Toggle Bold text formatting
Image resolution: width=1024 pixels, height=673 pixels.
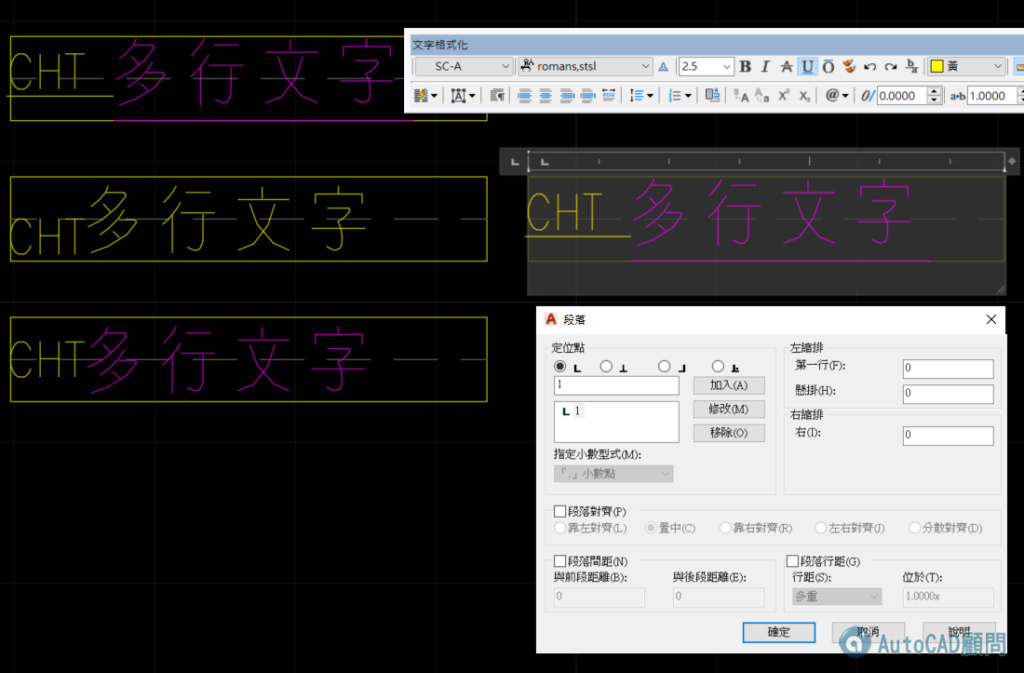pyautogui.click(x=745, y=67)
